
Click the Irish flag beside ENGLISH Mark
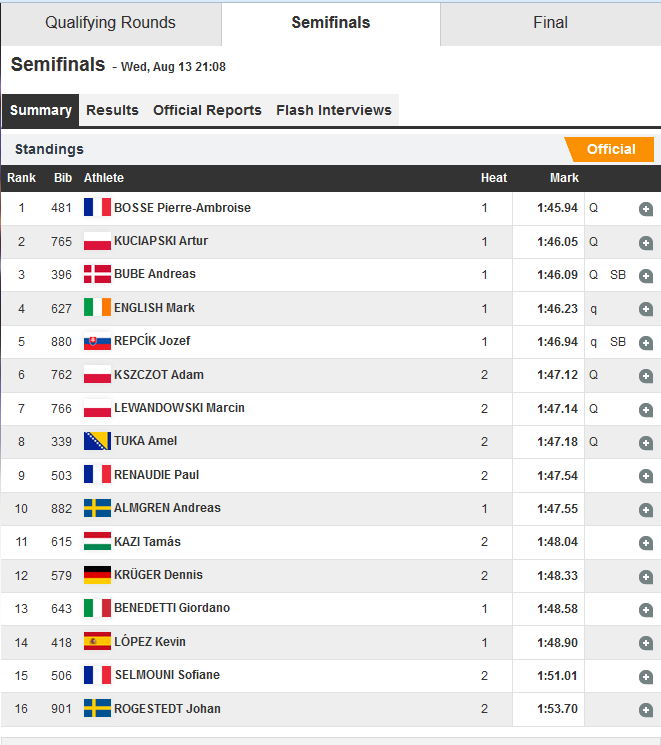point(97,308)
